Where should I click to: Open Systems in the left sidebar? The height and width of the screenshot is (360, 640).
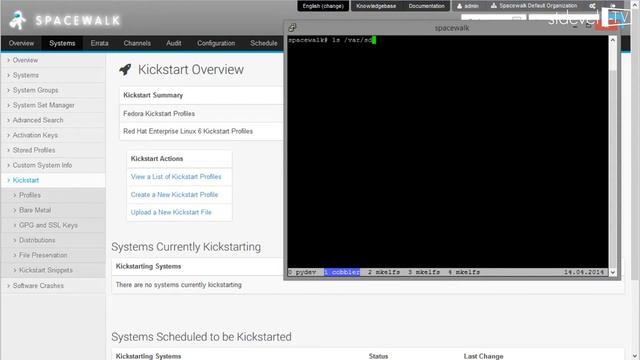pos(25,75)
